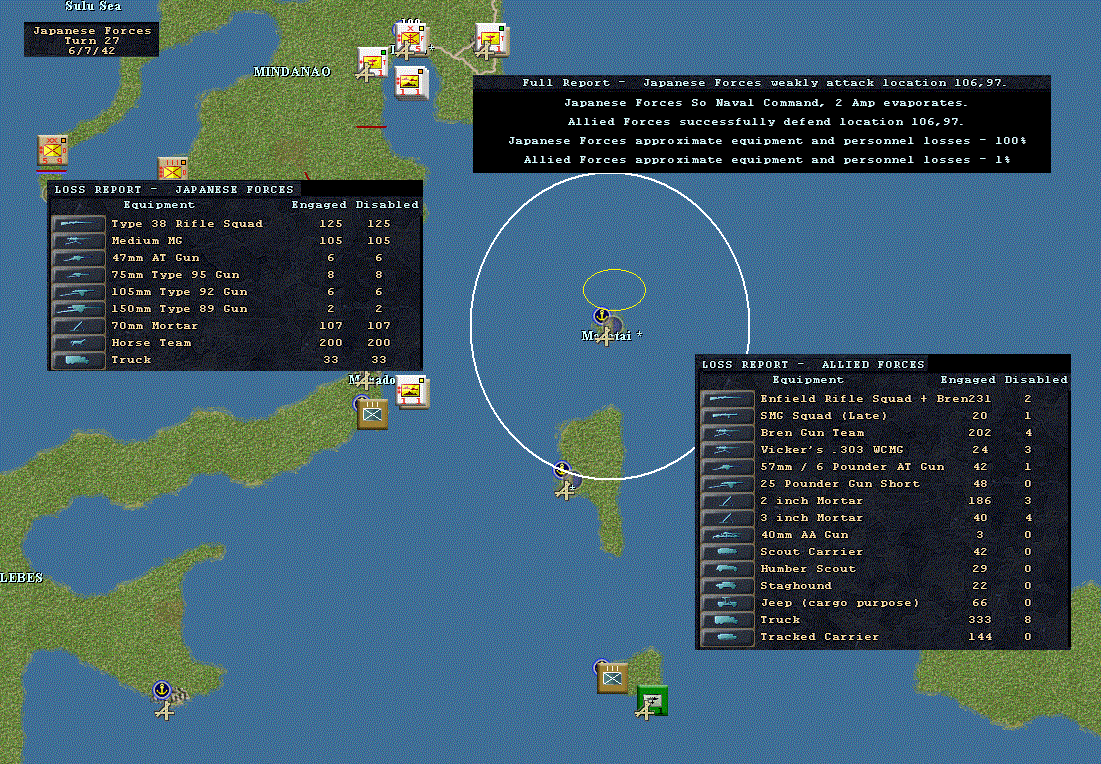This screenshot has height=764, width=1101.
Task: Select the Vicker's .303 WCMG icon
Action: (x=727, y=449)
